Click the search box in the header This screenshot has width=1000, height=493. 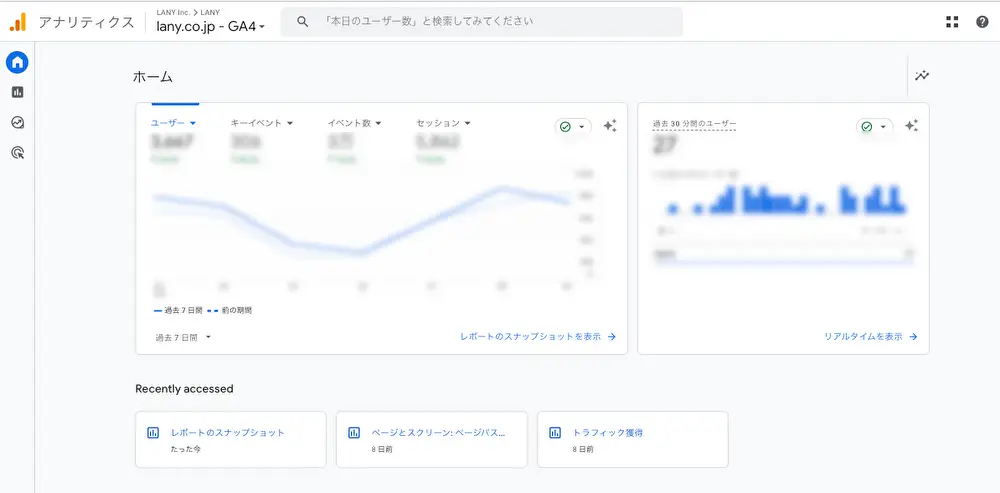click(x=482, y=21)
